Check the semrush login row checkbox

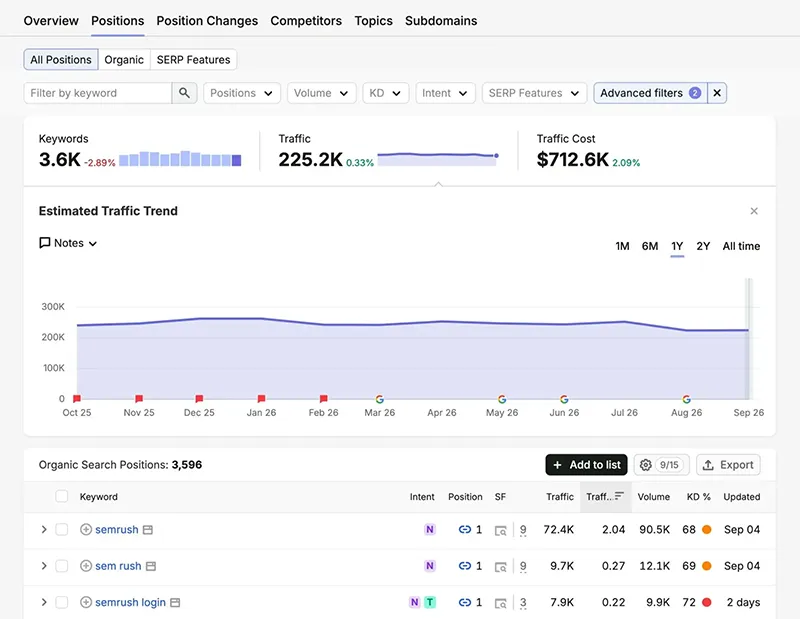tap(62, 602)
